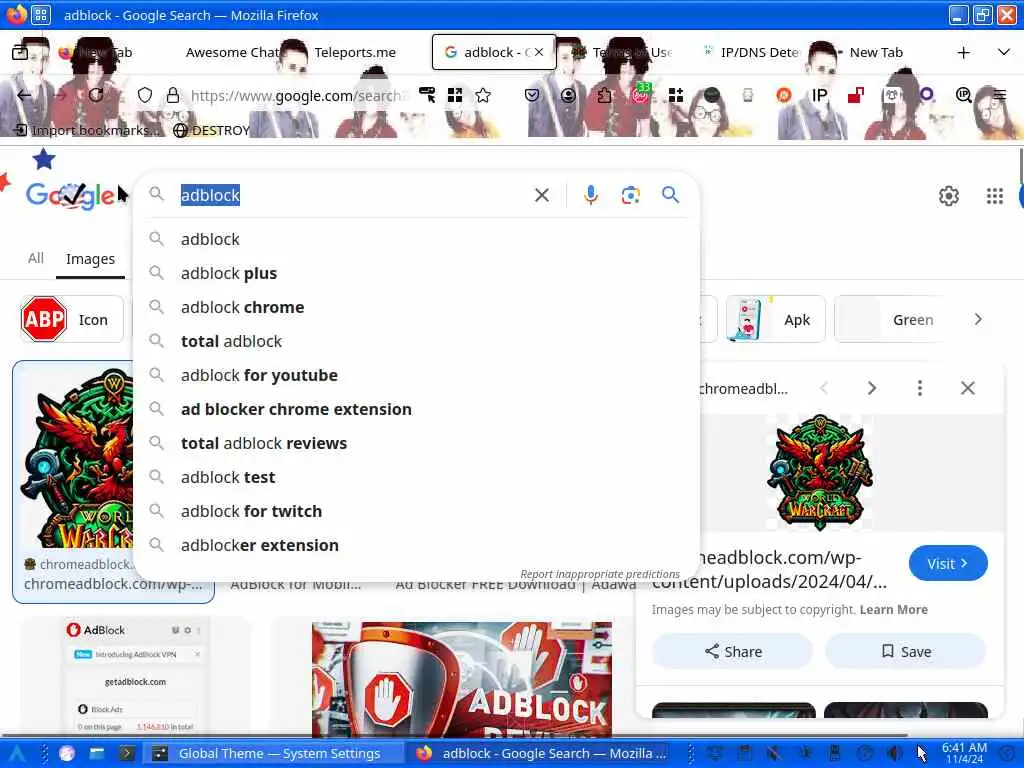This screenshot has width=1024, height=768.
Task: Open the Firefox account icon
Action: [x=568, y=95]
